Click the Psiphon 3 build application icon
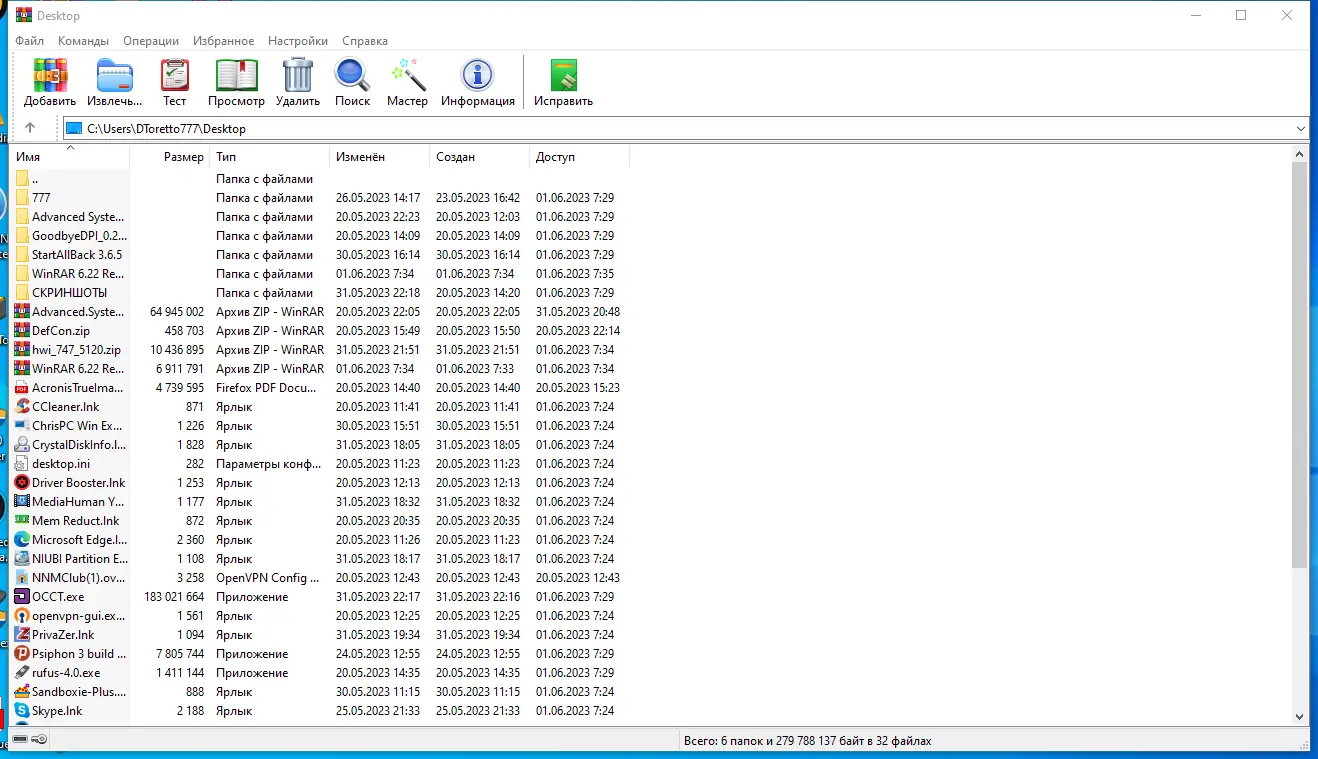1318x759 pixels. click(x=22, y=654)
